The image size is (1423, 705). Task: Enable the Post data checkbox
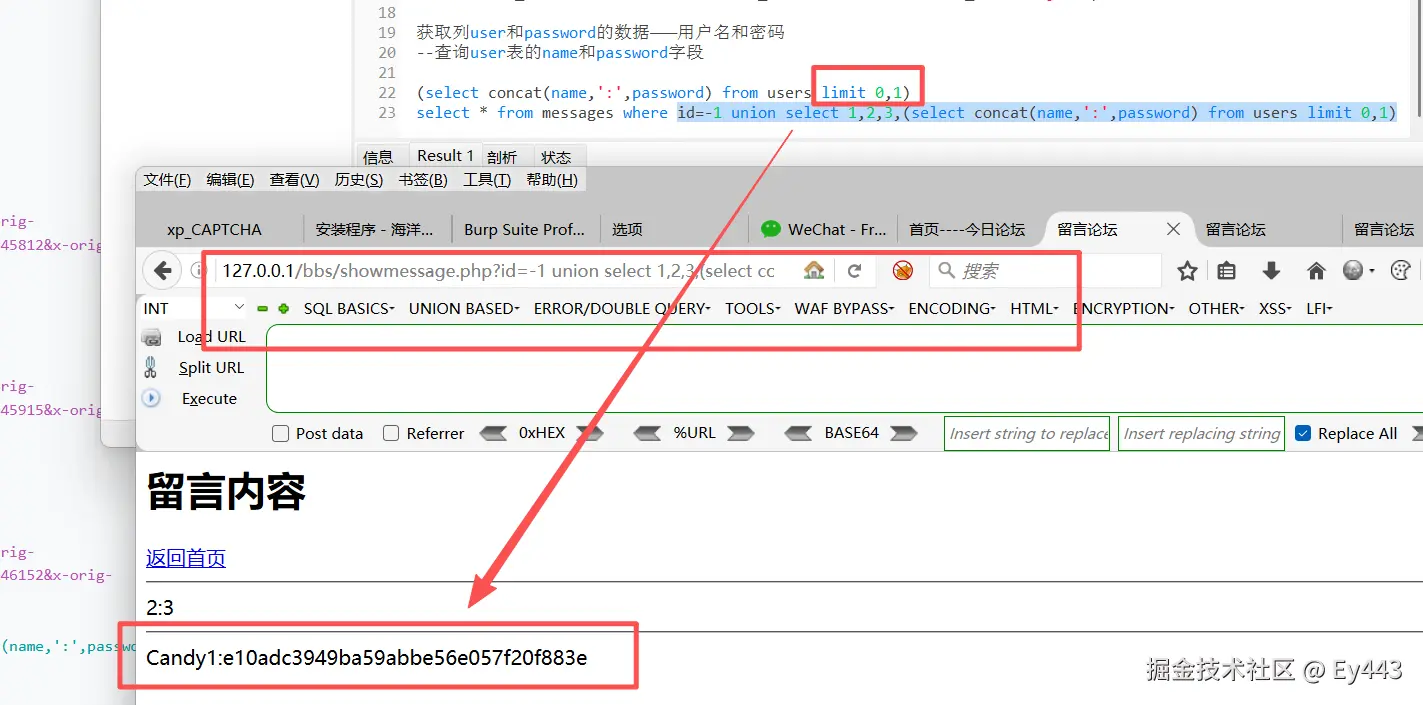pyautogui.click(x=281, y=433)
